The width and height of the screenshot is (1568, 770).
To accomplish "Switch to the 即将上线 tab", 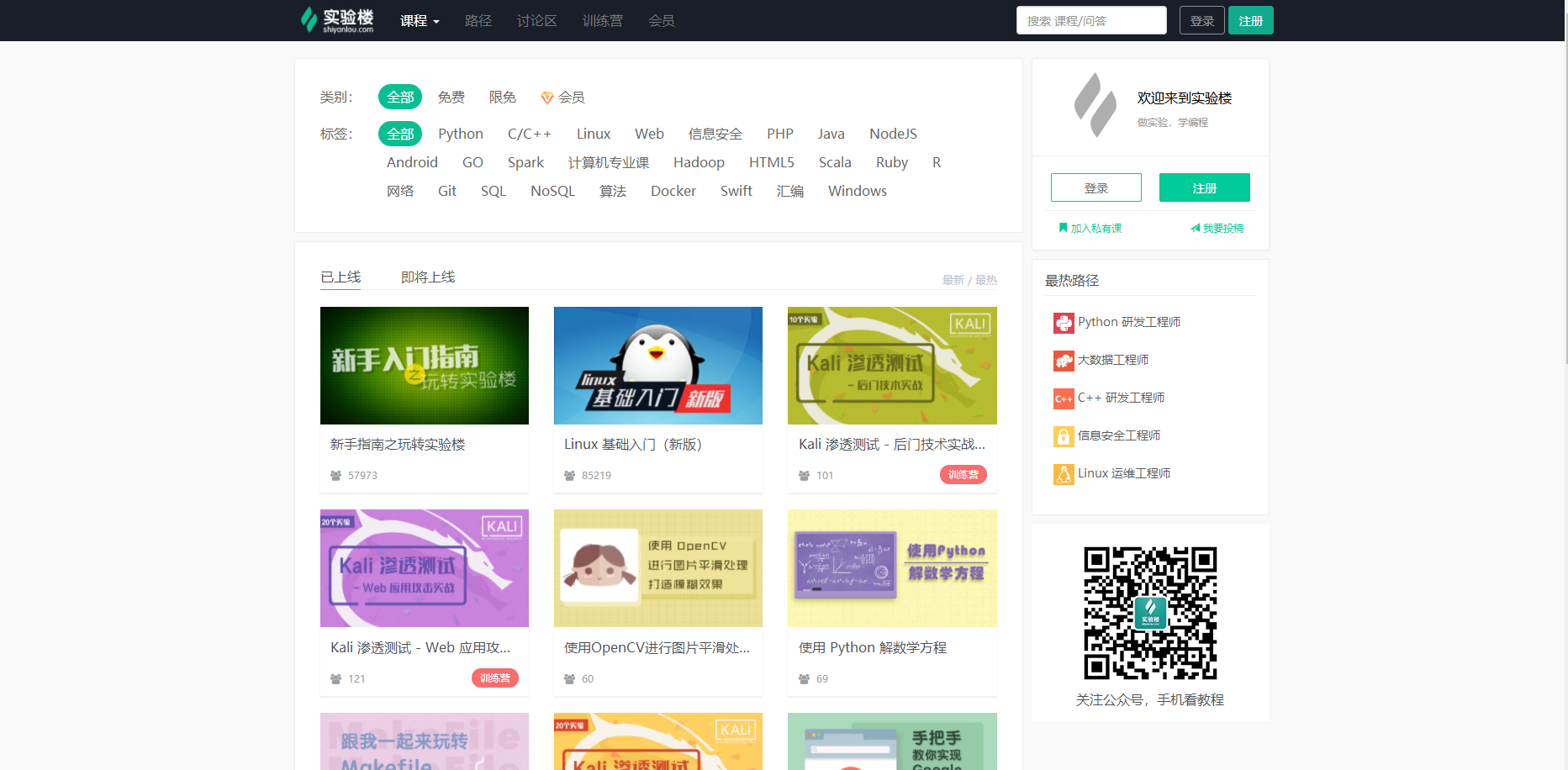I will pyautogui.click(x=428, y=277).
